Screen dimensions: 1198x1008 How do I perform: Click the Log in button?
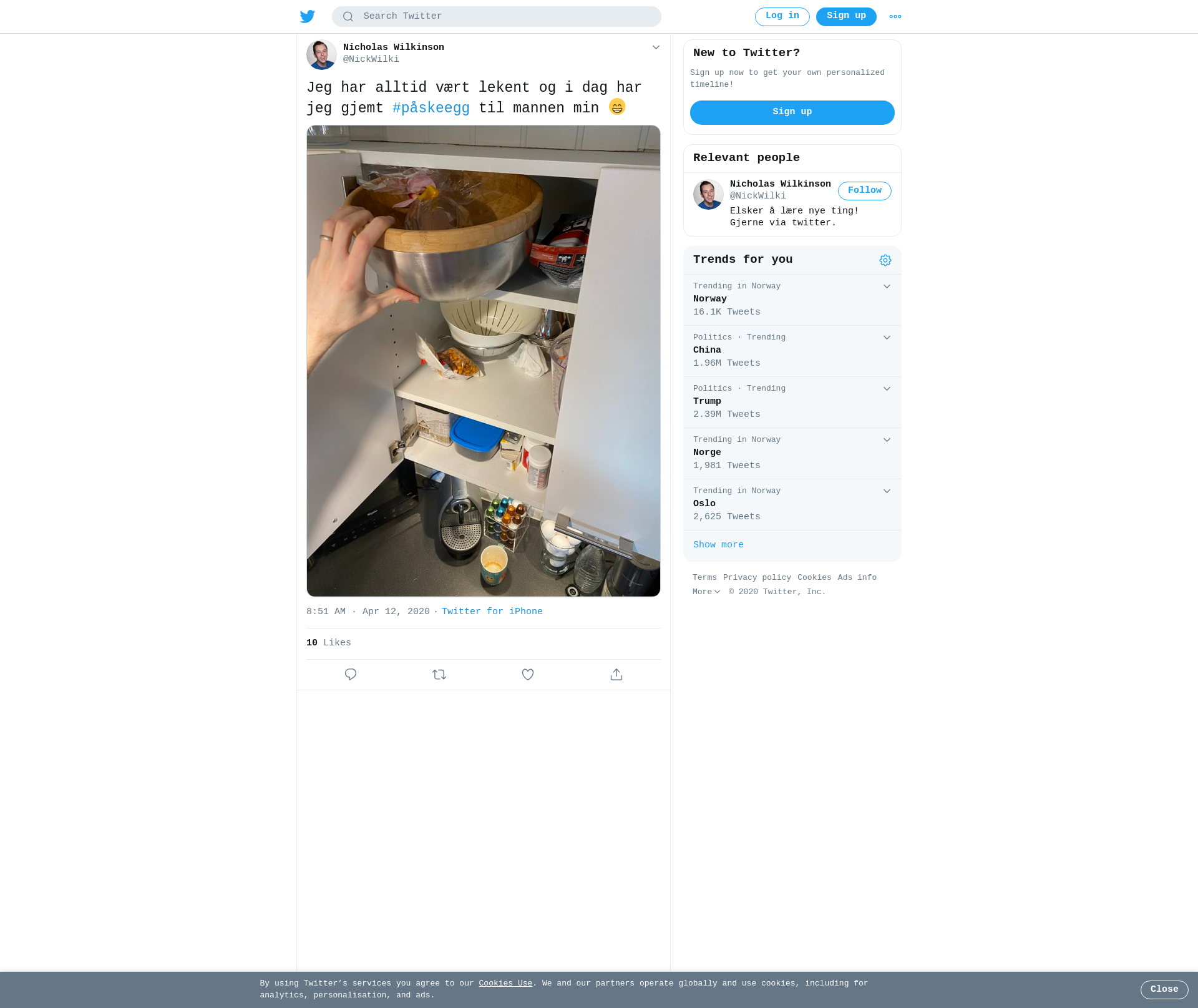point(782,17)
